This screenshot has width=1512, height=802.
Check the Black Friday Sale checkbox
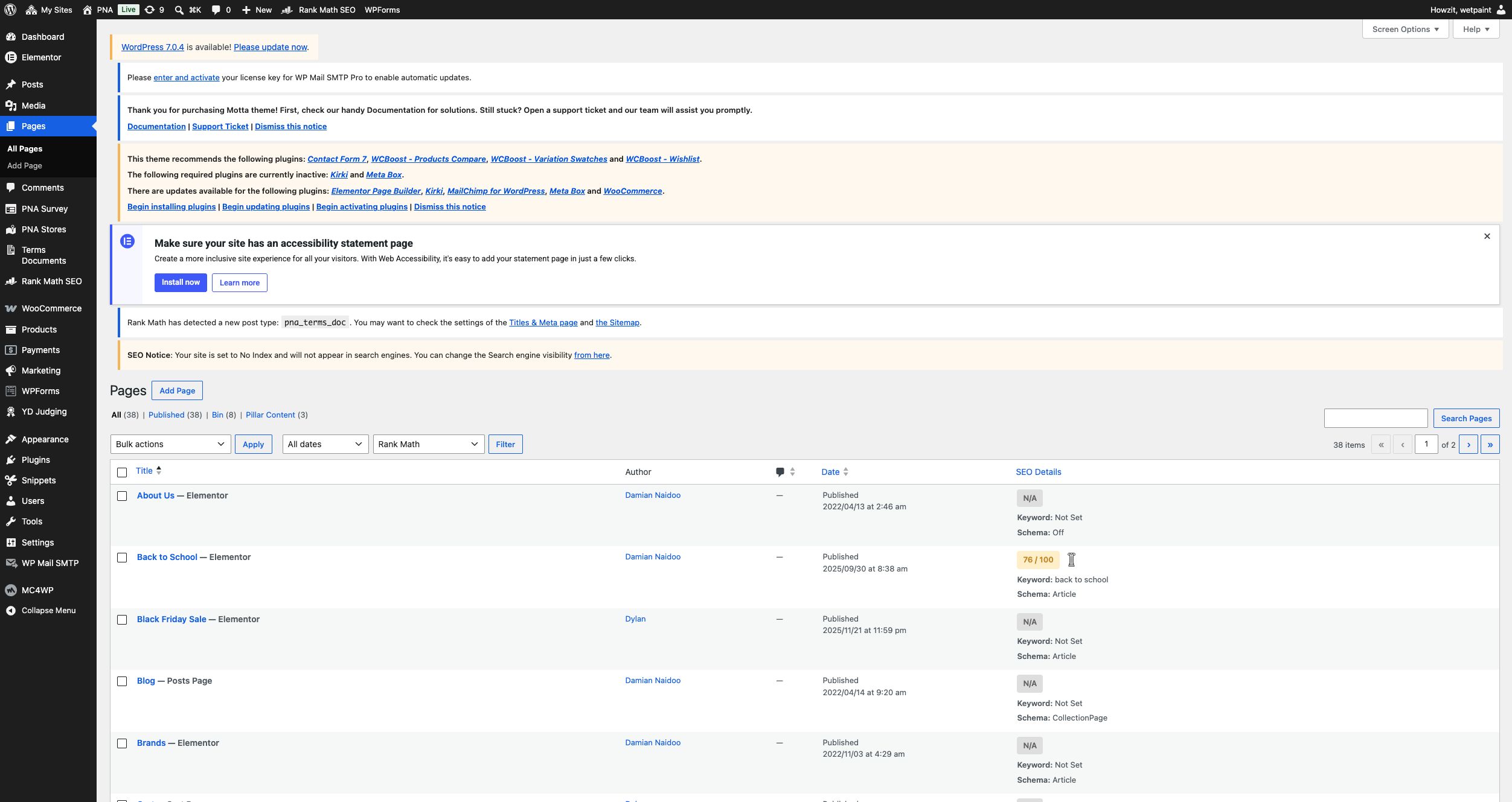point(122,620)
